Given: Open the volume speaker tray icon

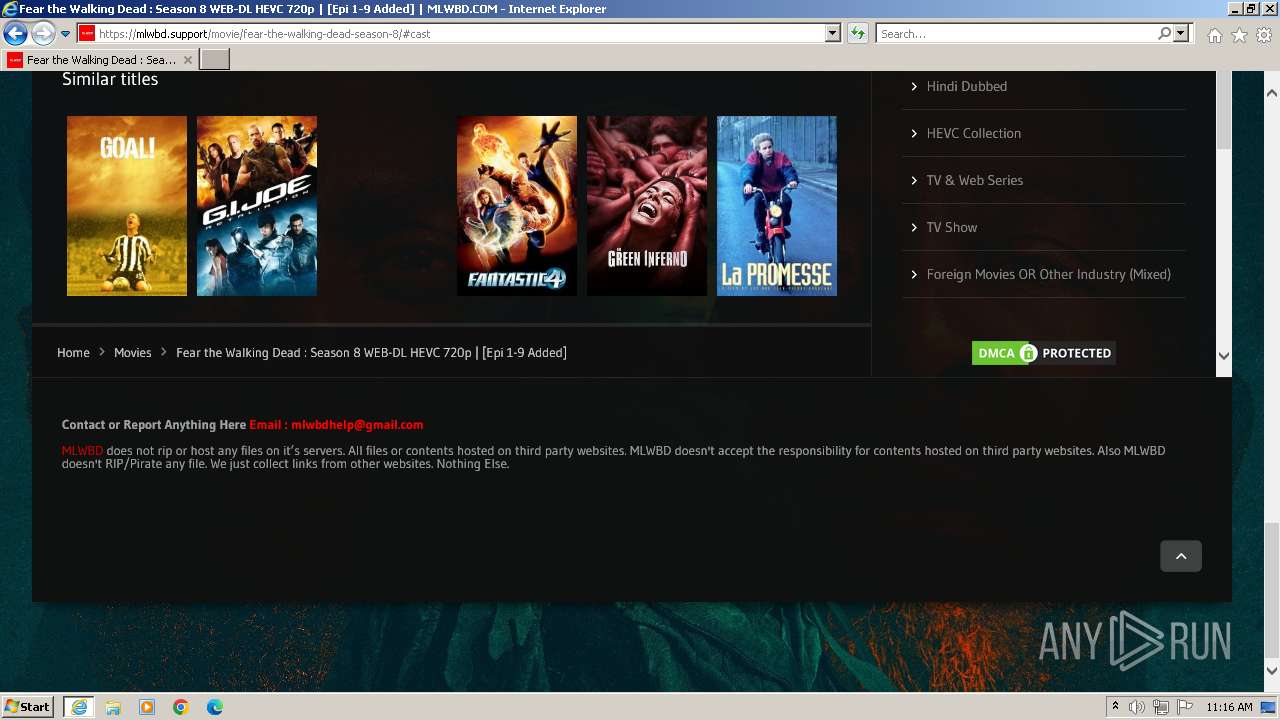Looking at the screenshot, I should [1137, 707].
